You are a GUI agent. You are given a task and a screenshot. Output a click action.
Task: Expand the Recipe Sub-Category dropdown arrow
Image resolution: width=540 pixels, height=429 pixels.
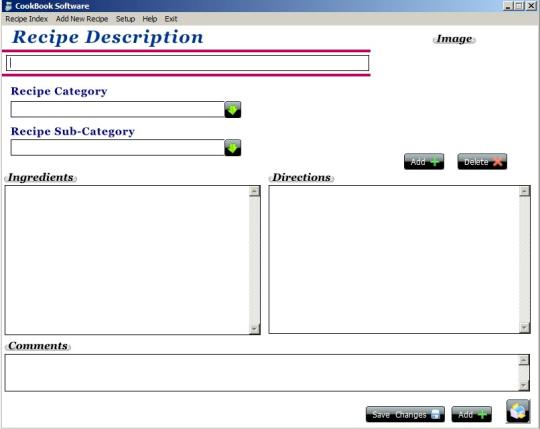(233, 148)
